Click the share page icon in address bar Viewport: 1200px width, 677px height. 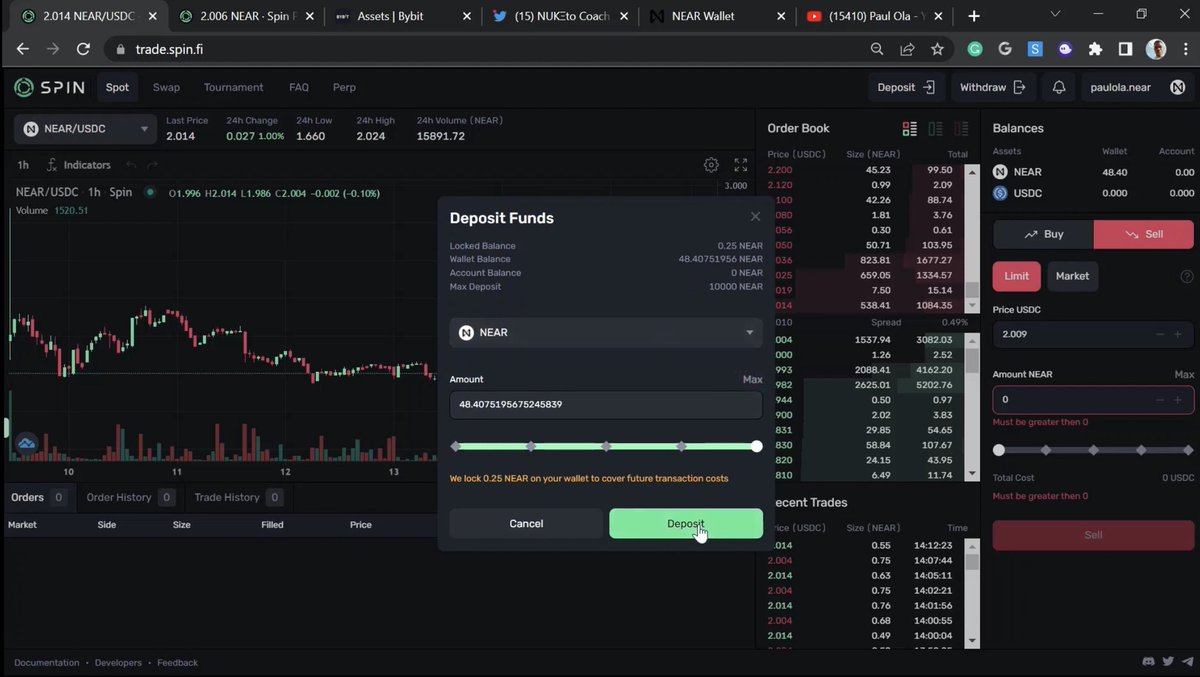(x=907, y=49)
